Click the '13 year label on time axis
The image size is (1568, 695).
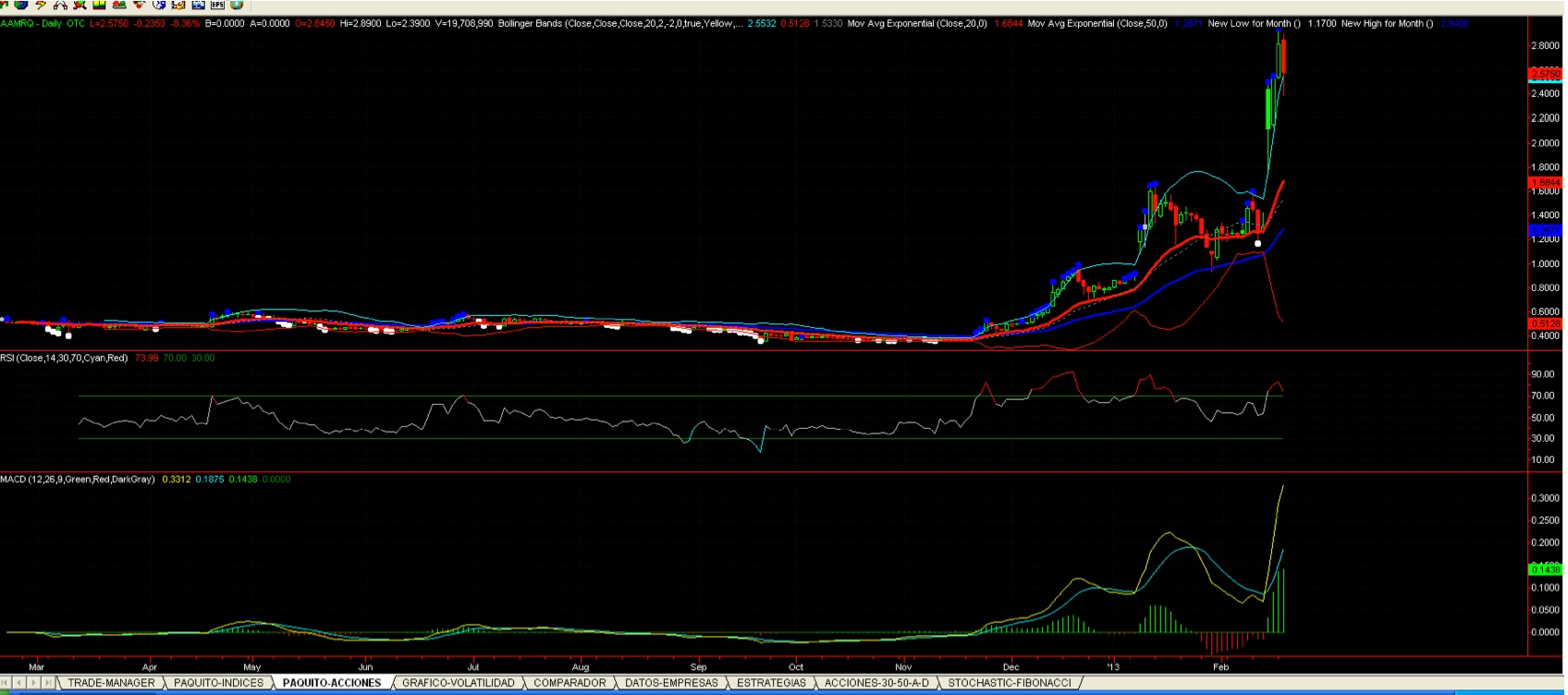(1112, 666)
